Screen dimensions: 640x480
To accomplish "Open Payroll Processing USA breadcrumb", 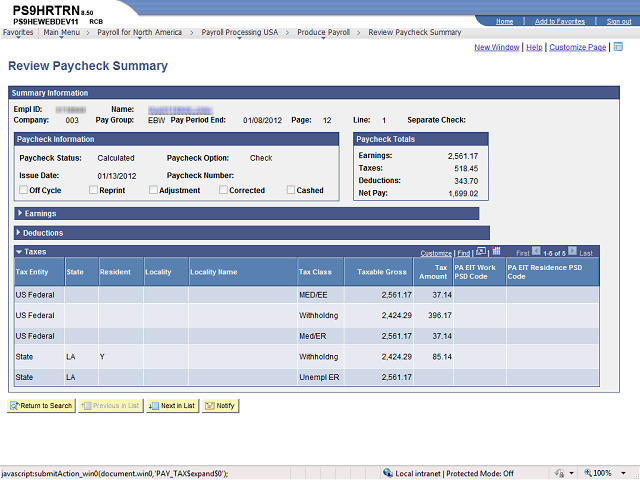I will point(240,32).
